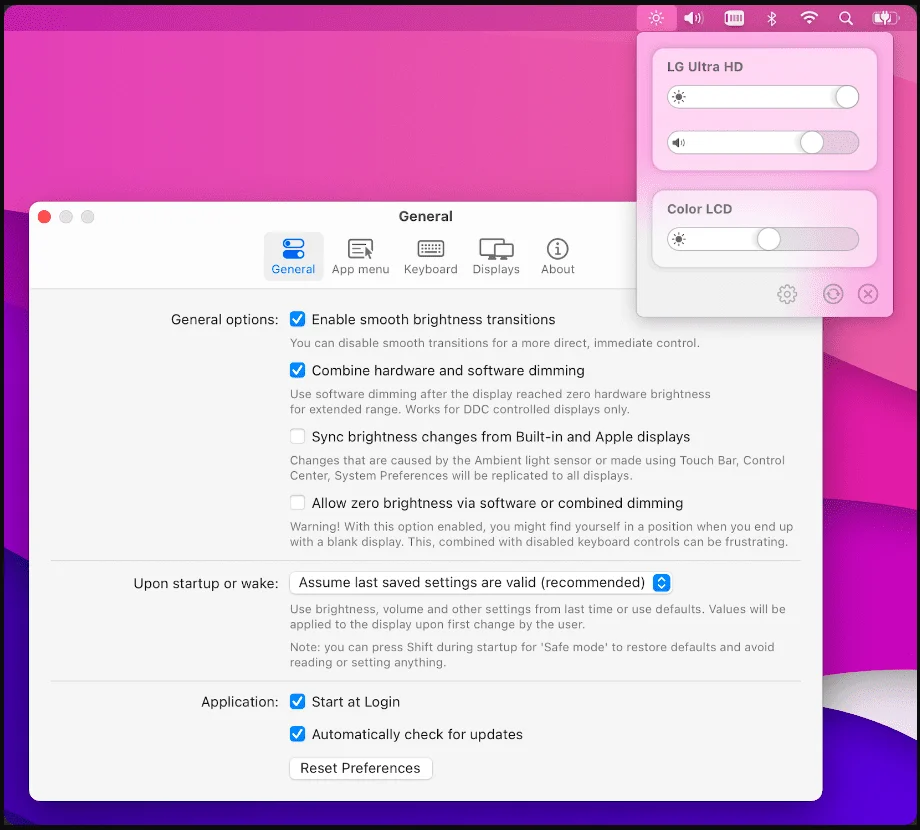
Task: Enable Allow zero brightness via software
Action: (297, 503)
